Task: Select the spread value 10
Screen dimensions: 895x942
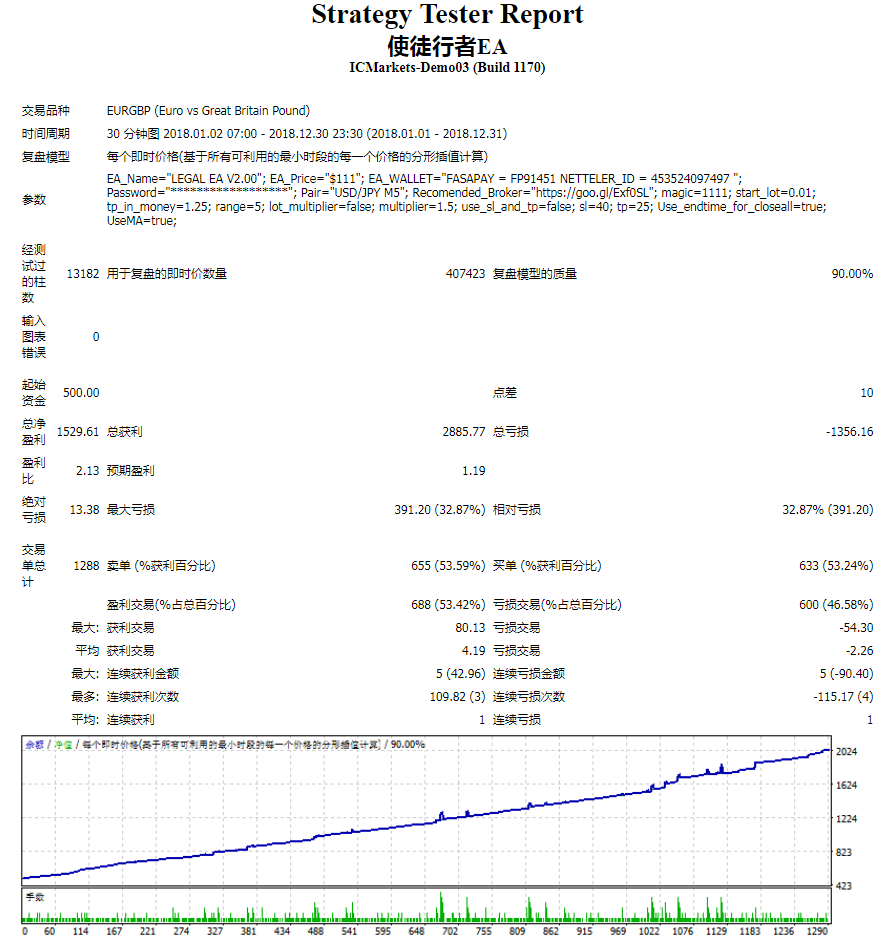Action: pyautogui.click(x=867, y=393)
